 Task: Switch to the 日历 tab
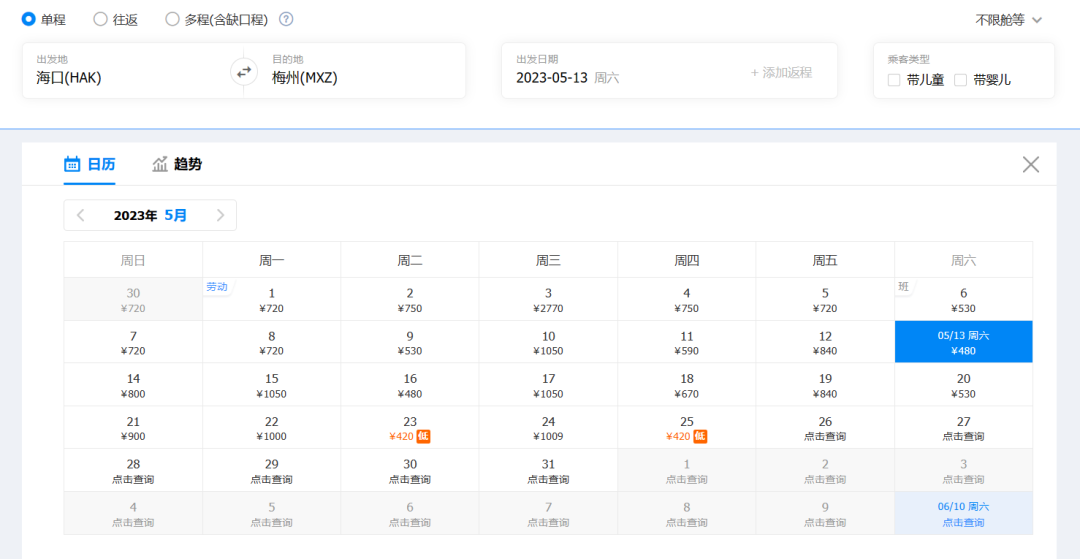point(90,165)
